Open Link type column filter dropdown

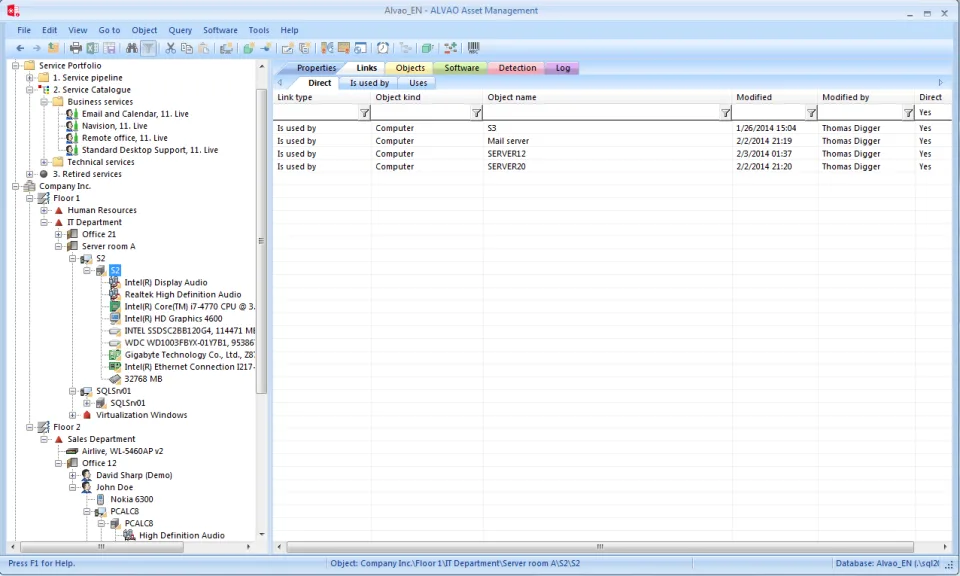pyautogui.click(x=364, y=113)
